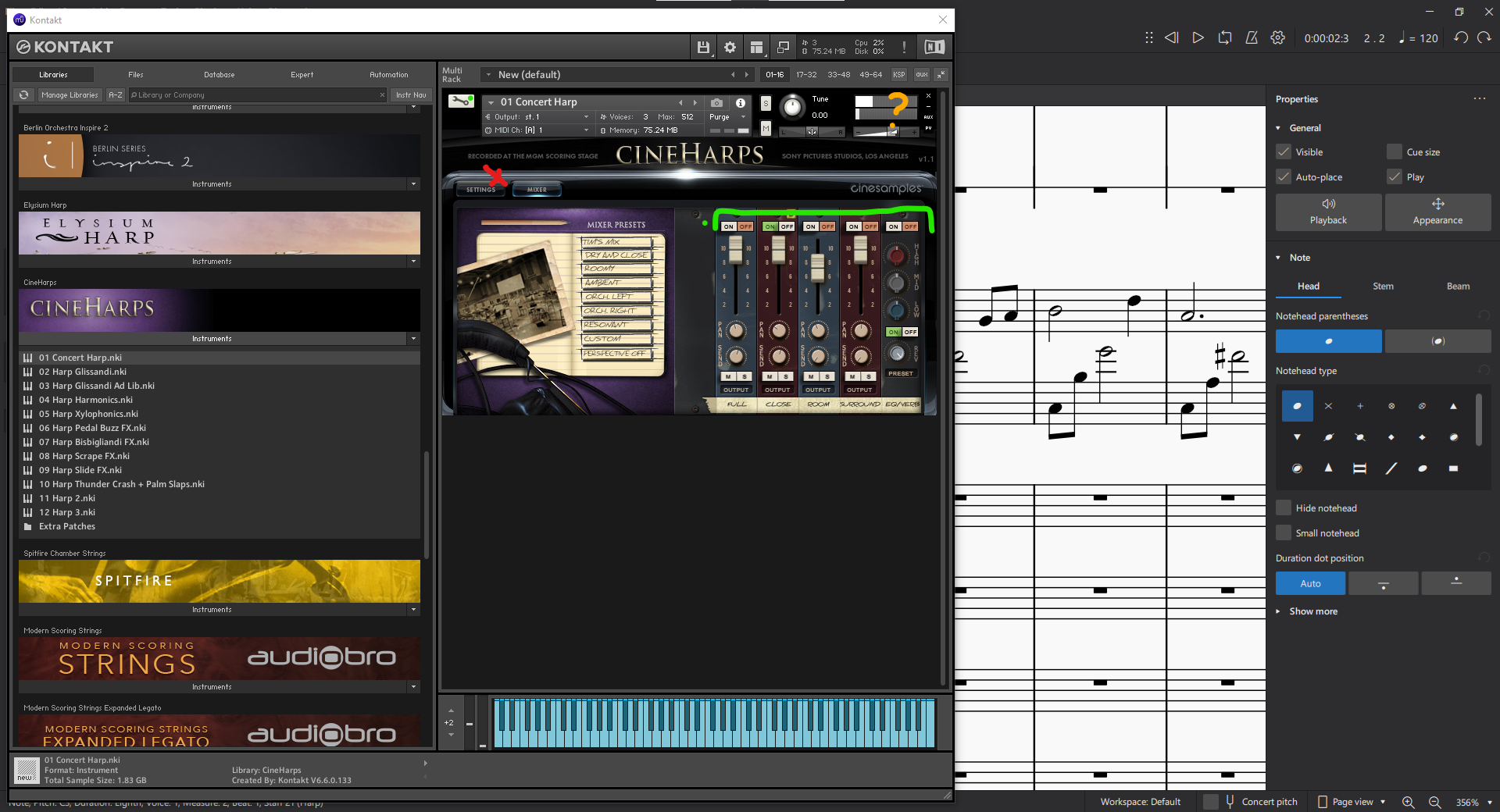Load the 04 Harp Harmonics.nki instrument
Viewport: 1500px width, 812px height.
(x=87, y=399)
